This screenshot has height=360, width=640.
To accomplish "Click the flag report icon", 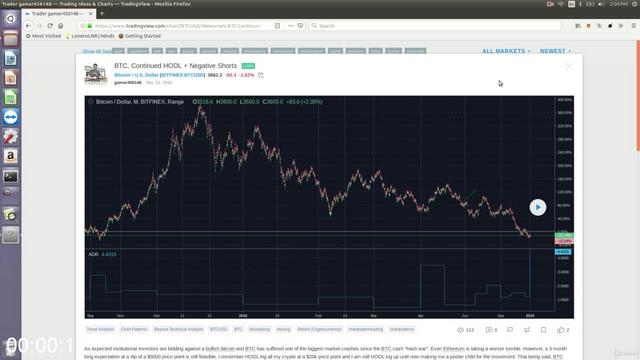I will pyautogui.click(x=510, y=330).
